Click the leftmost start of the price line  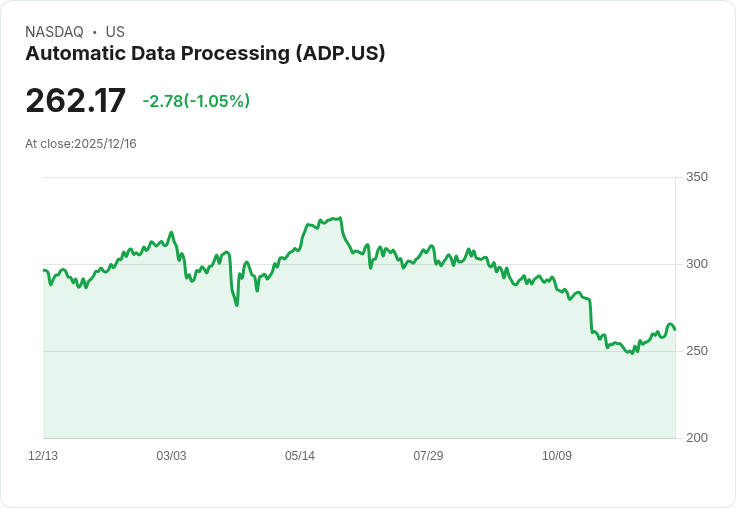(44, 270)
